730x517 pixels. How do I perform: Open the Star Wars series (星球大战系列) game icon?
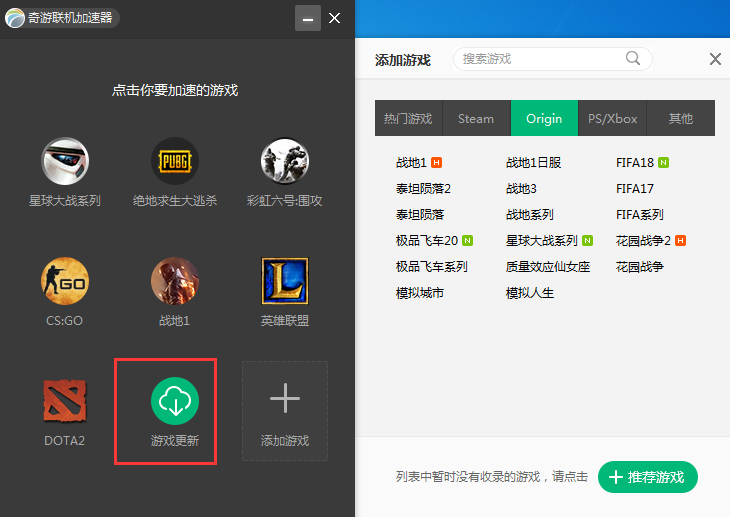coord(65,161)
